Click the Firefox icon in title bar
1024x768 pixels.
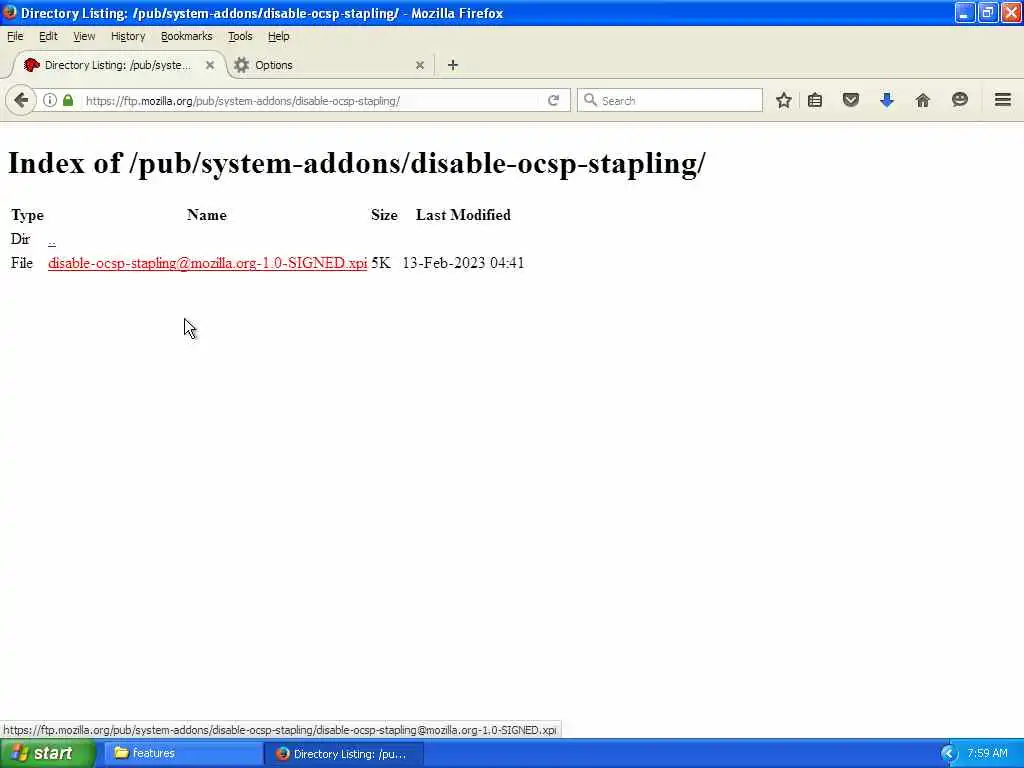pyautogui.click(x=10, y=12)
